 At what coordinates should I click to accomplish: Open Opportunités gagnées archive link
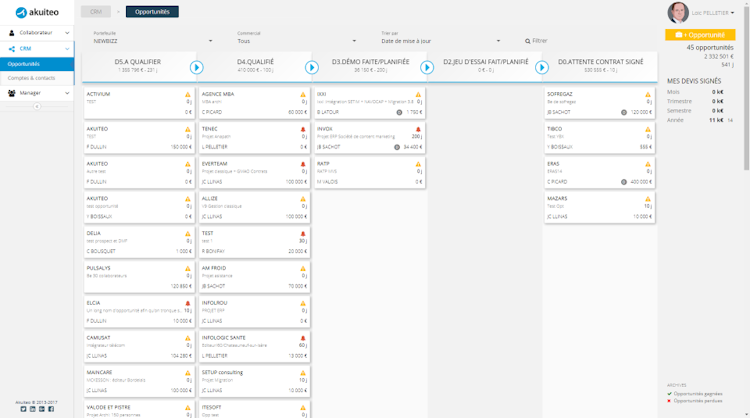pos(697,394)
